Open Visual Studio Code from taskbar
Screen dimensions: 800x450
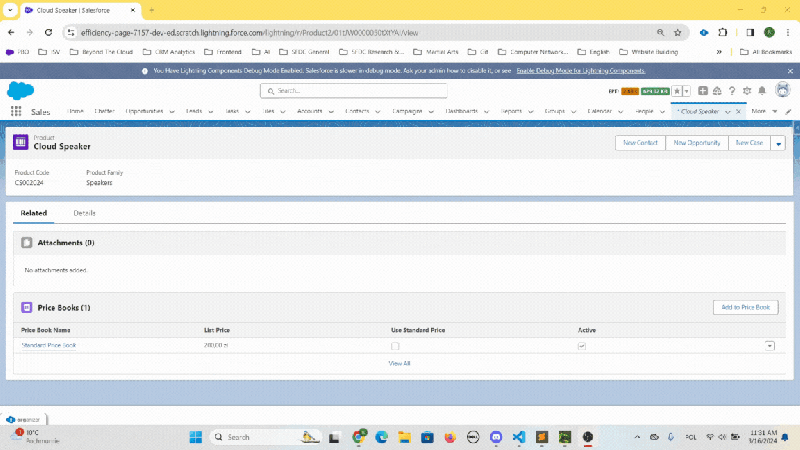pos(518,437)
